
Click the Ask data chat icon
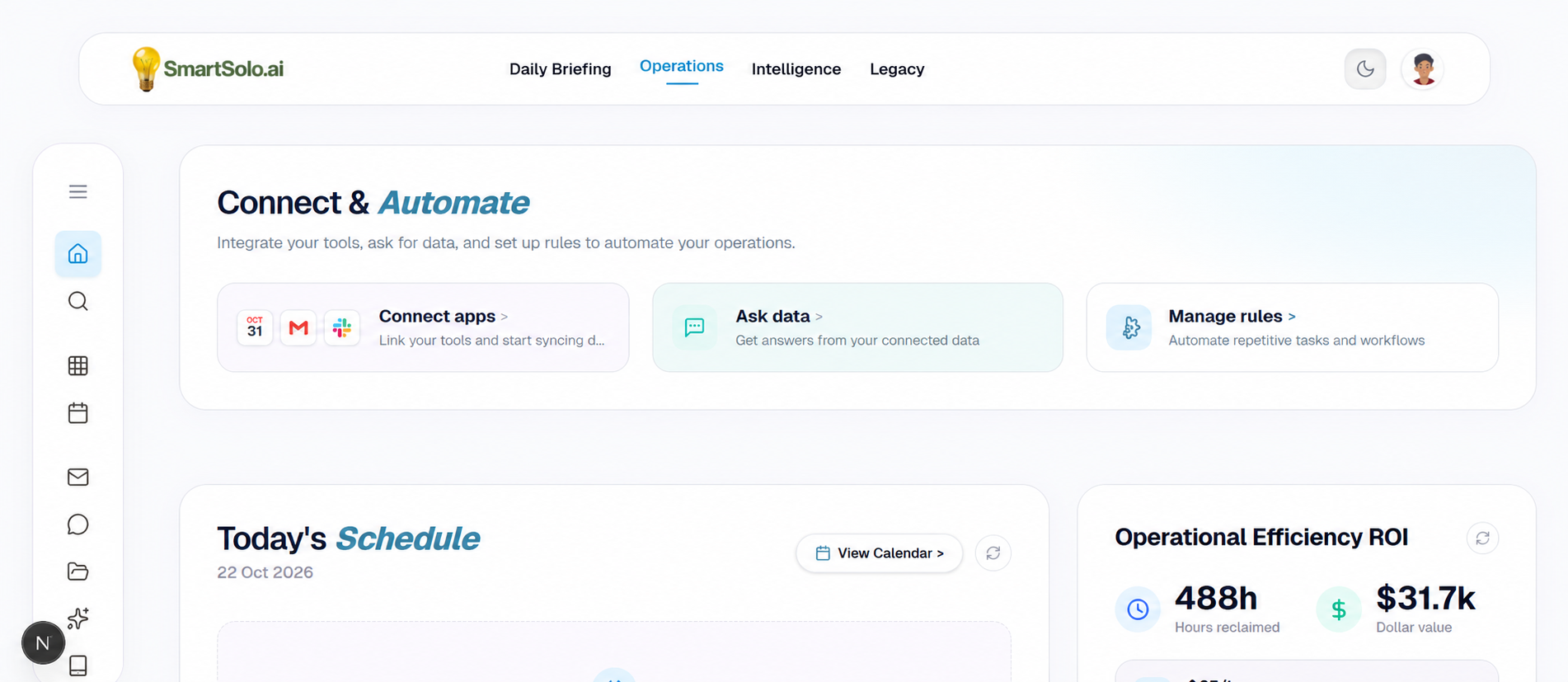[695, 327]
